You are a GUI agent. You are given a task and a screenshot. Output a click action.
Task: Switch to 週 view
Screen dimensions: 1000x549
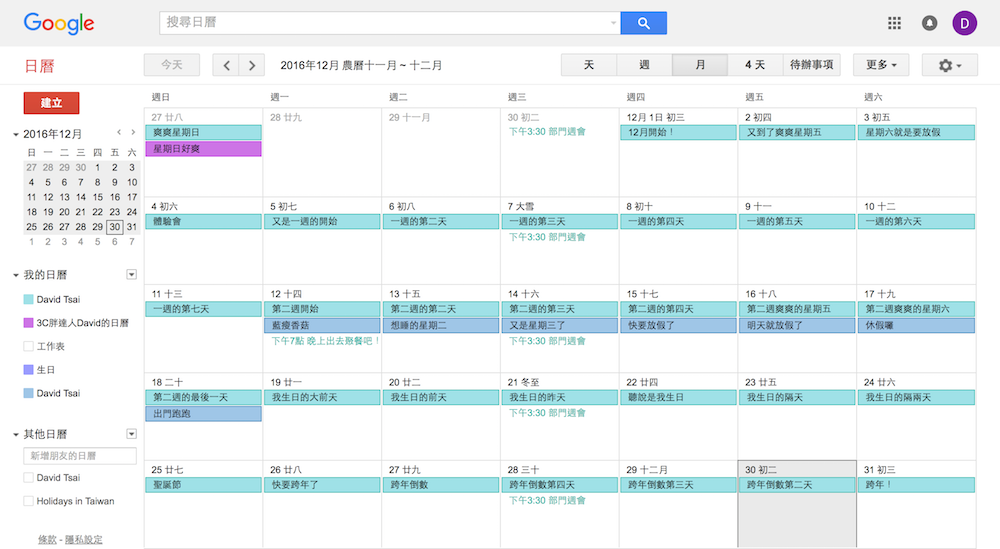(644, 65)
